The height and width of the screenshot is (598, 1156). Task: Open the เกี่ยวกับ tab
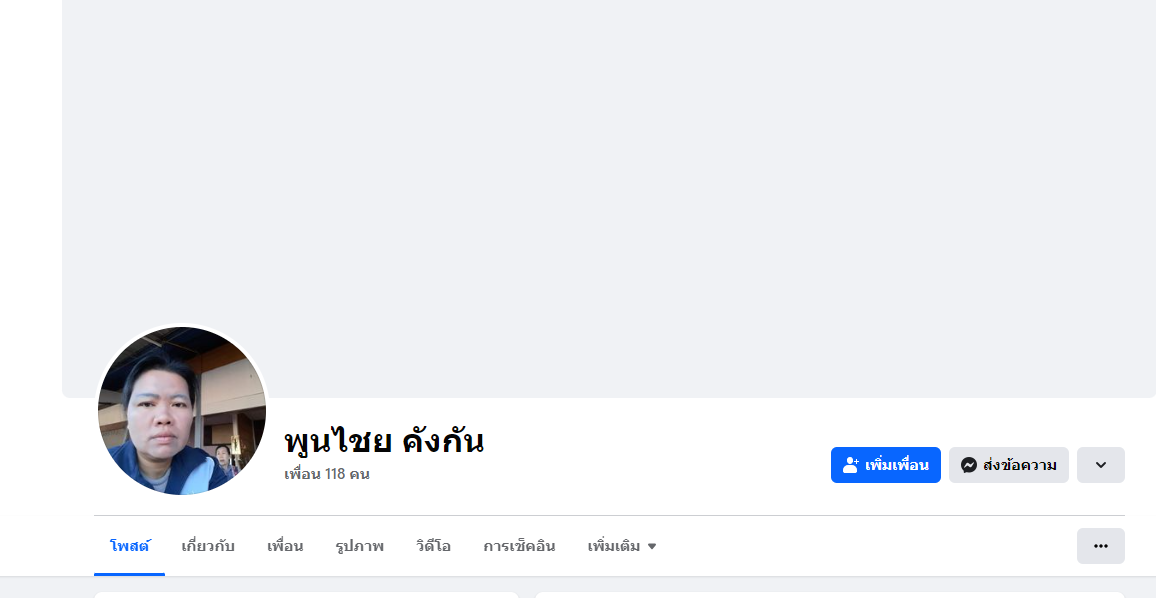pos(208,546)
